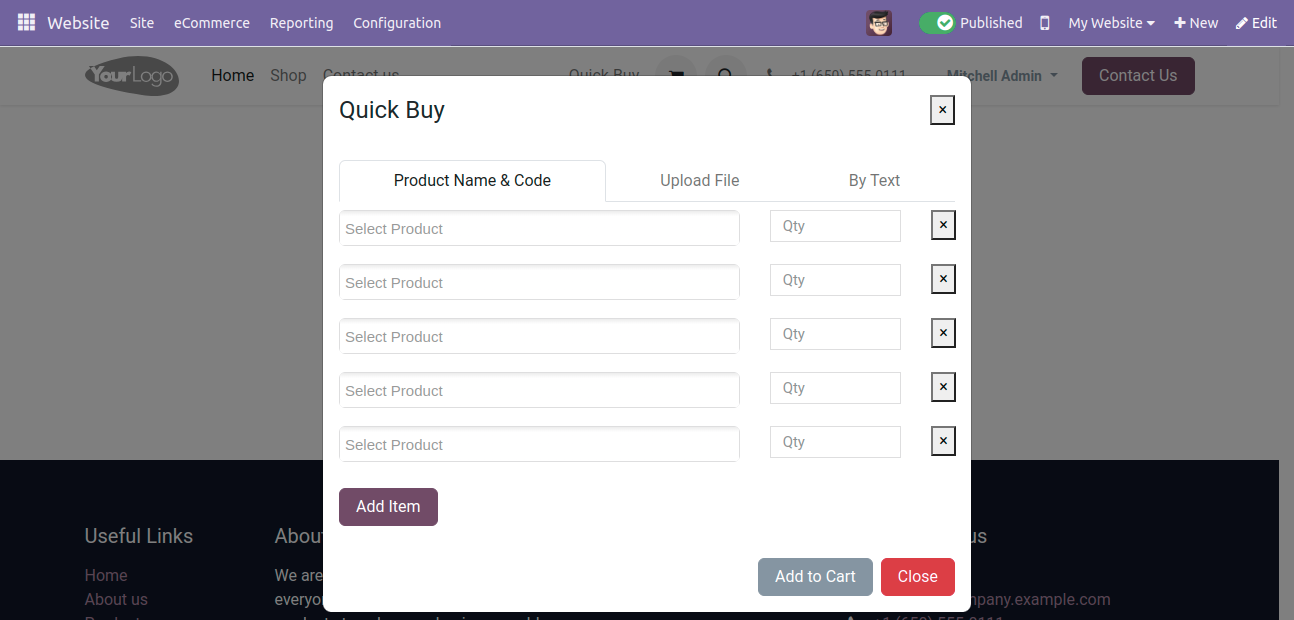This screenshot has width=1294, height=620.
Task: Remove the fifth product row
Action: [943, 441]
